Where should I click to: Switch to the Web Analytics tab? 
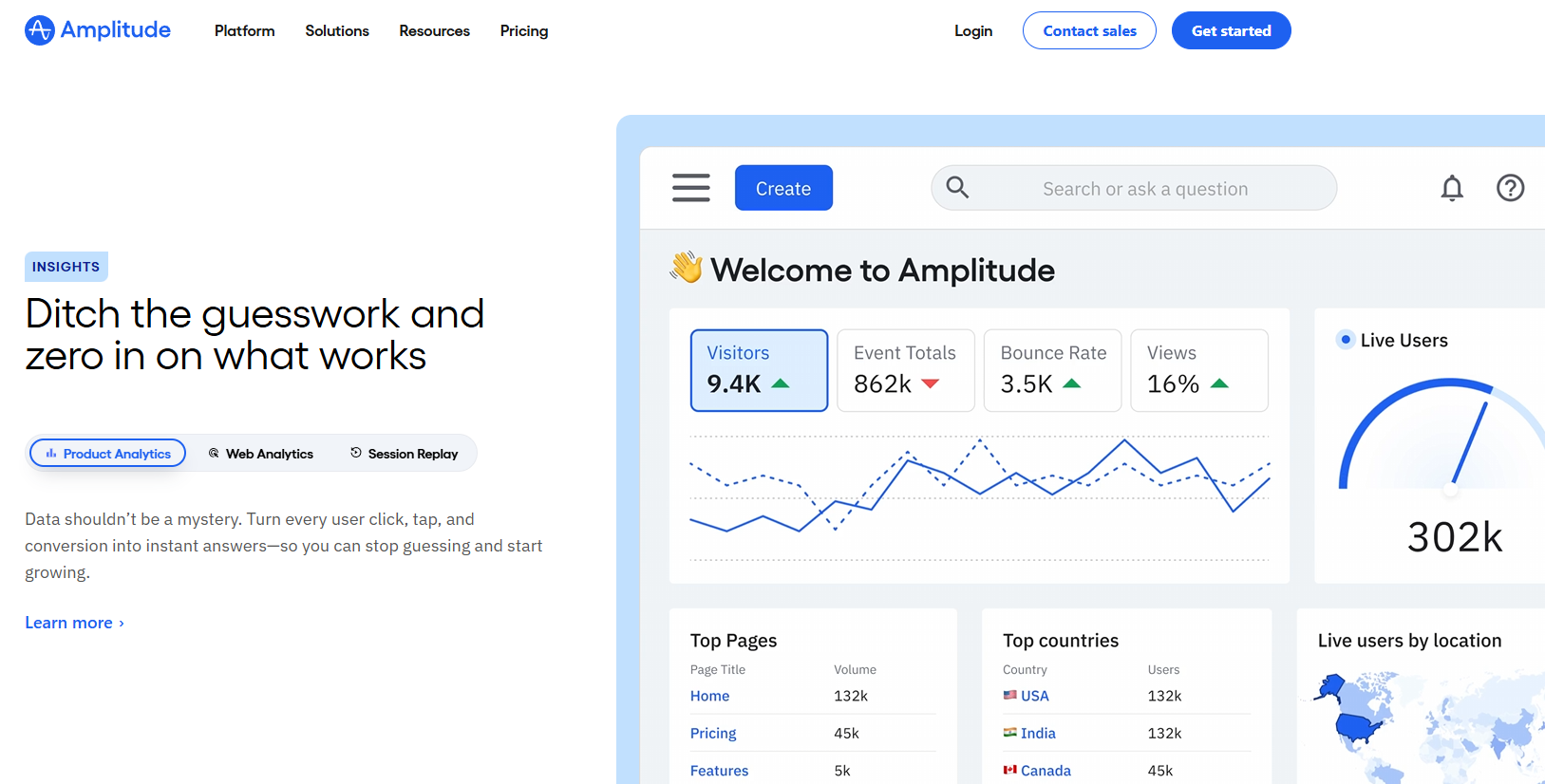261,454
